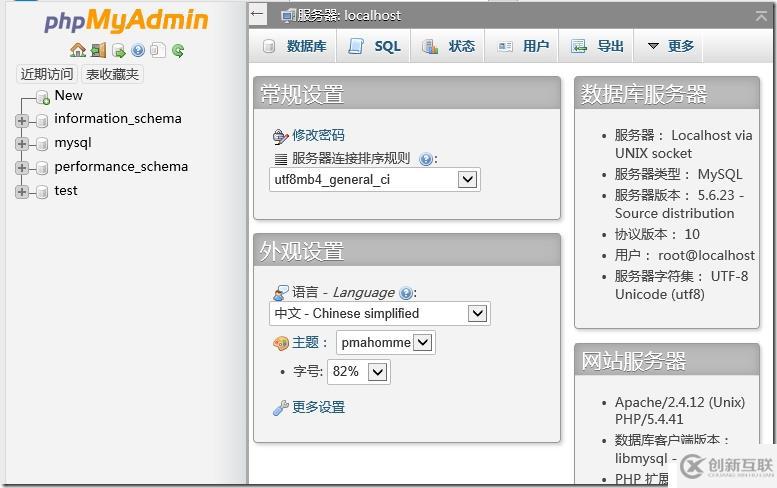Click the wrench icon for more settings
Screen dimensions: 777x488
[280, 408]
